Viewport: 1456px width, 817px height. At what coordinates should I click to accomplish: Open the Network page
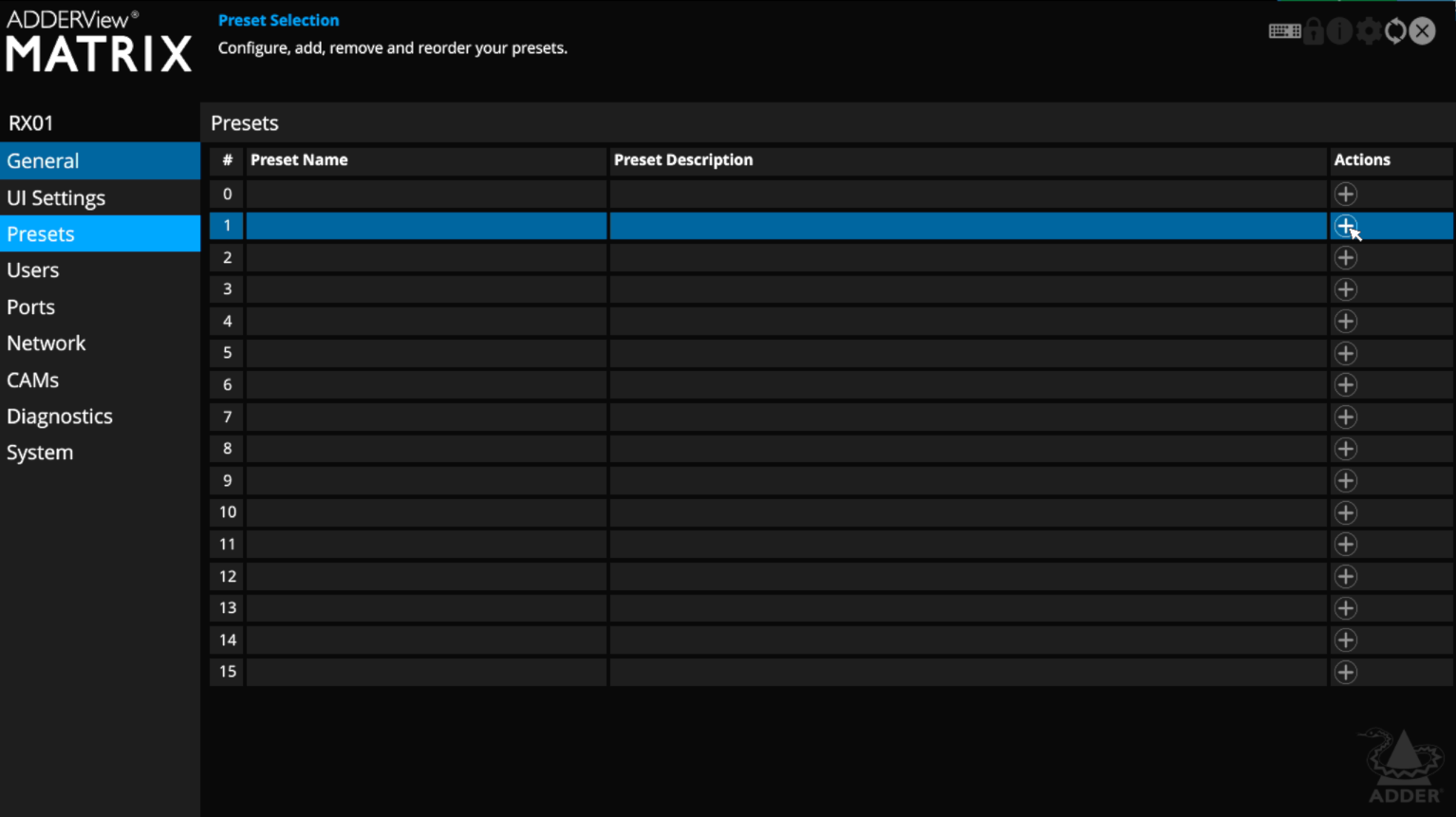(100, 344)
